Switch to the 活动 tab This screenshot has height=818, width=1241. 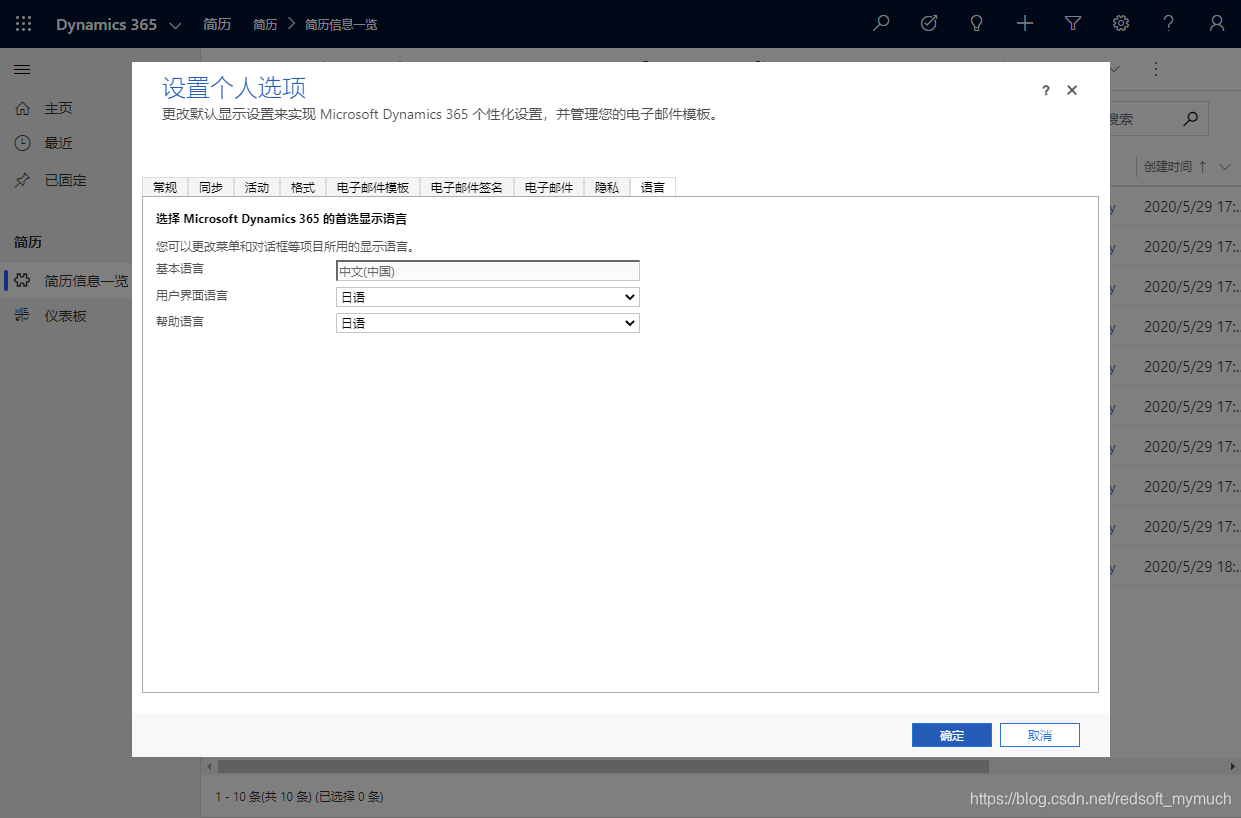click(x=257, y=187)
